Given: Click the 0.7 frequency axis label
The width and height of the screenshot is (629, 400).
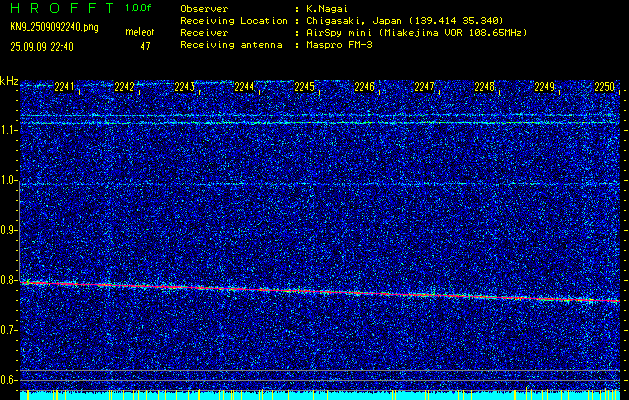Looking at the screenshot, I should (x=9, y=330).
